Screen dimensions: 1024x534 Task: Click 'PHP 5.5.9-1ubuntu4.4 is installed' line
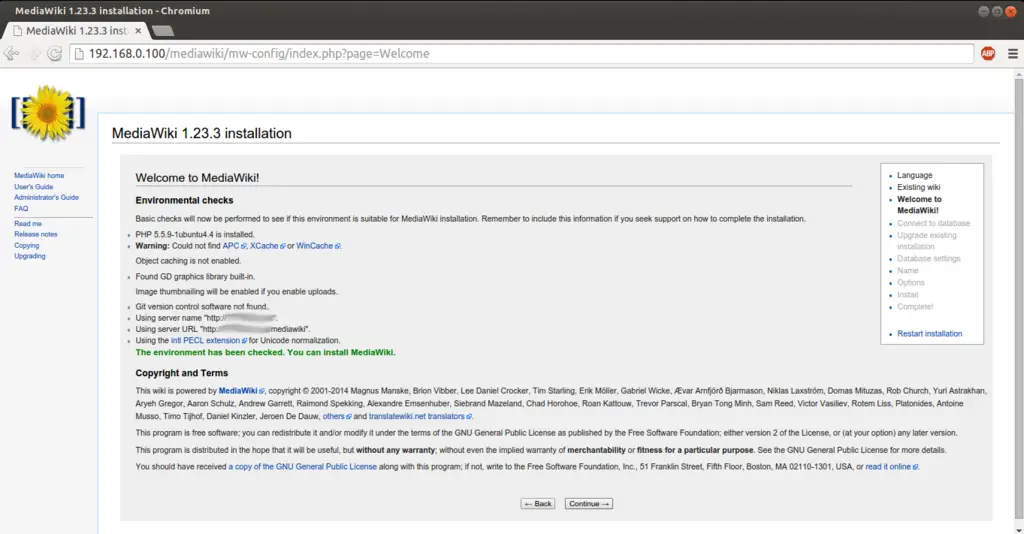click(195, 234)
